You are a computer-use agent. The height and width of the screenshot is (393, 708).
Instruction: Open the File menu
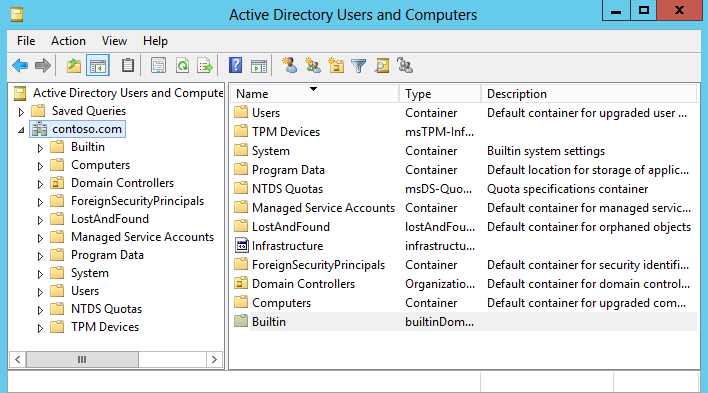pos(26,41)
